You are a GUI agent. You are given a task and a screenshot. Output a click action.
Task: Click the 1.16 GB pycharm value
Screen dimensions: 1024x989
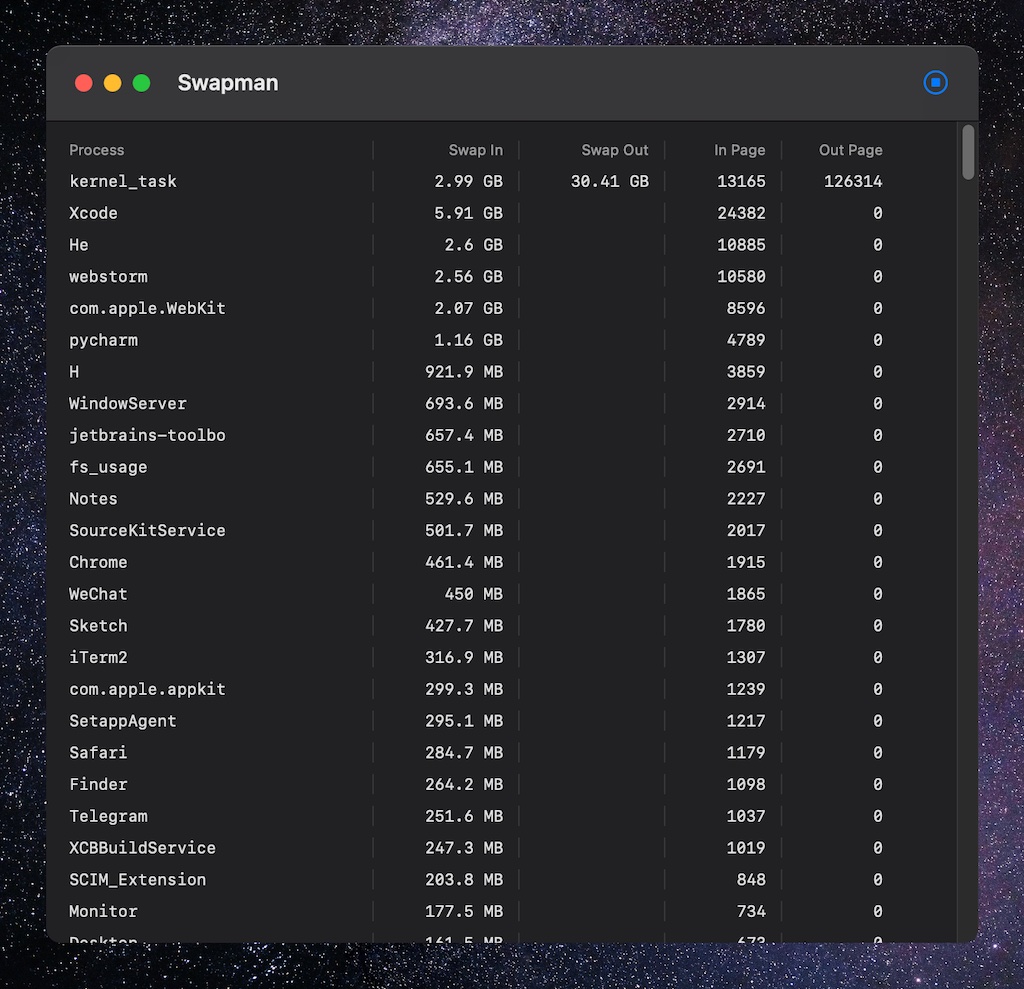(468, 340)
